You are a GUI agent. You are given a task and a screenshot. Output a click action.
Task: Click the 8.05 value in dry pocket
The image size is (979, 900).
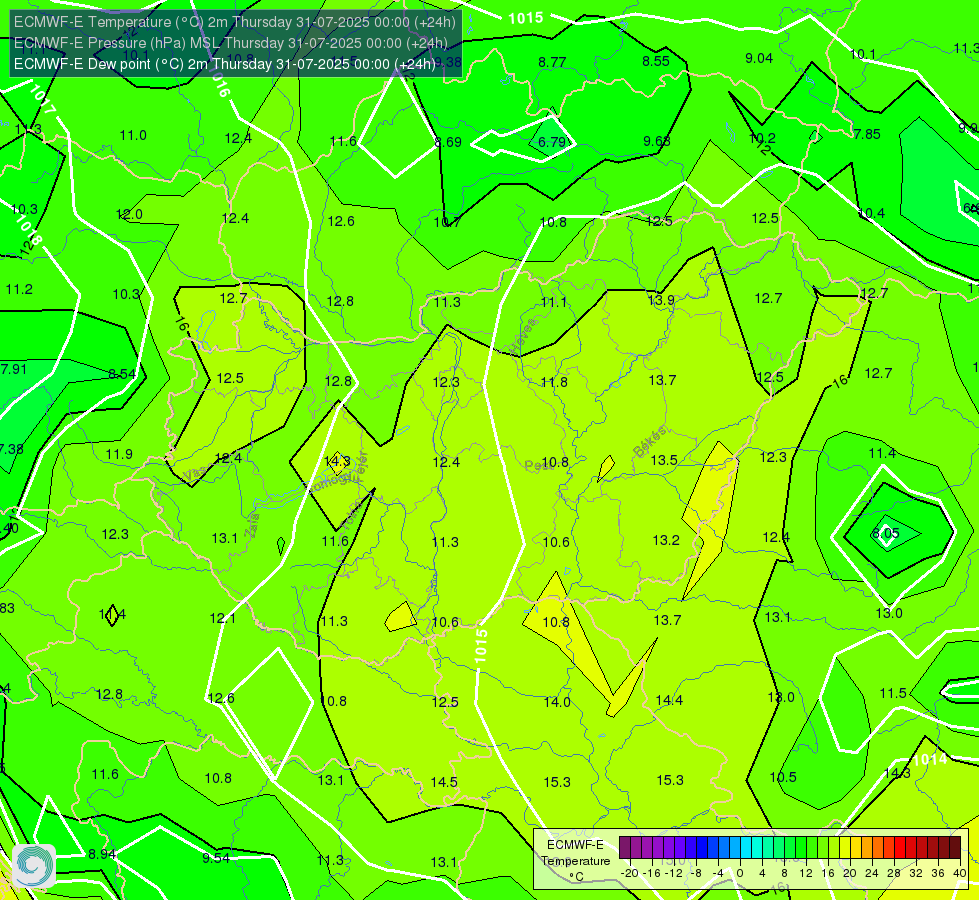(885, 533)
